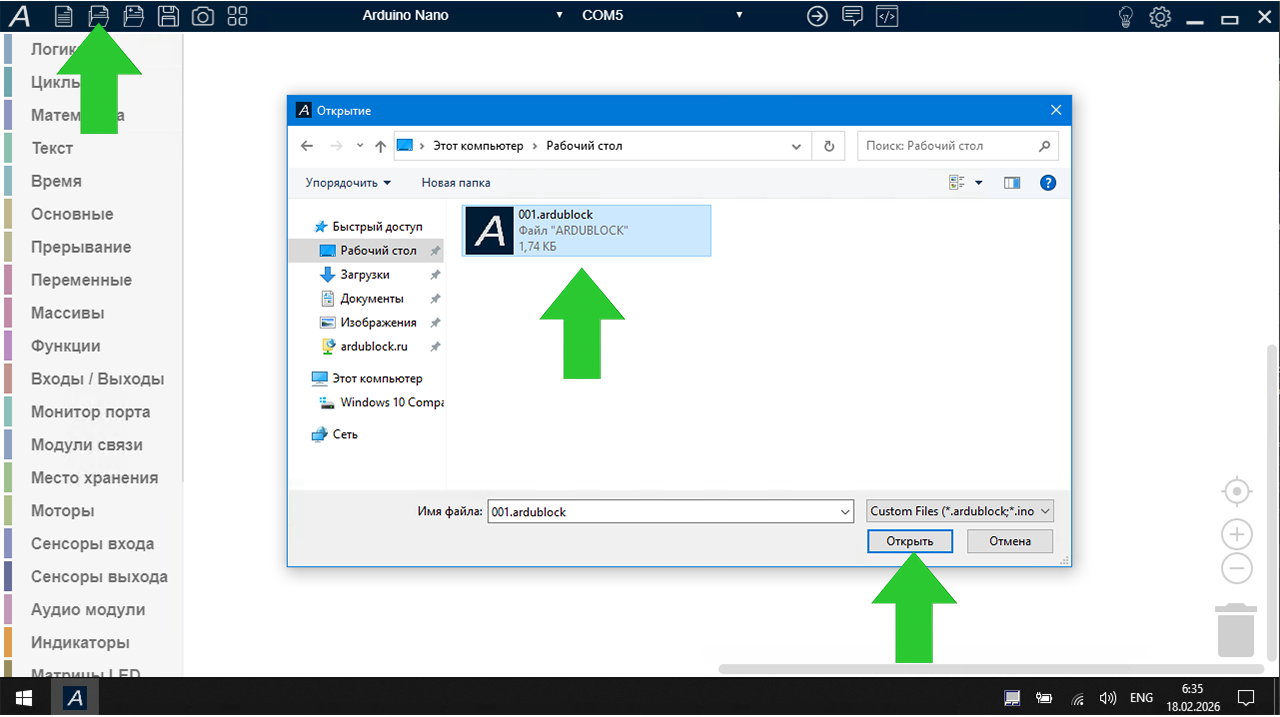Click the Отмена button
This screenshot has height=717, width=1280.
(1010, 541)
